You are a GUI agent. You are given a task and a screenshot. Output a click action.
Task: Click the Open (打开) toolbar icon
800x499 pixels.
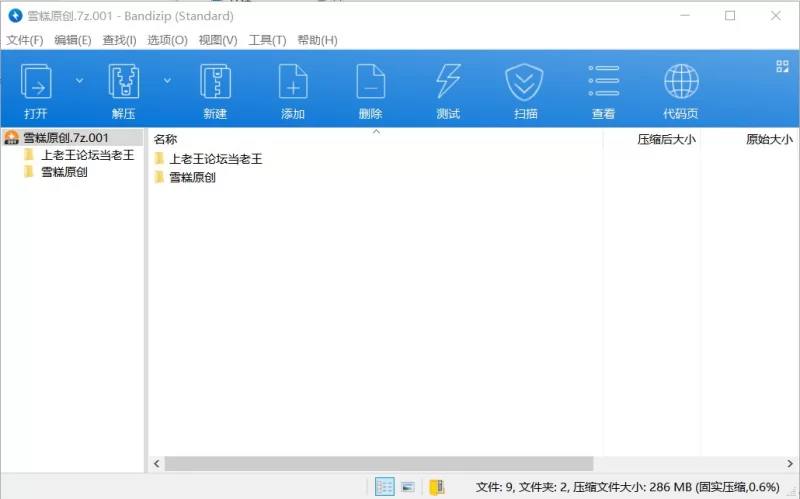36,82
